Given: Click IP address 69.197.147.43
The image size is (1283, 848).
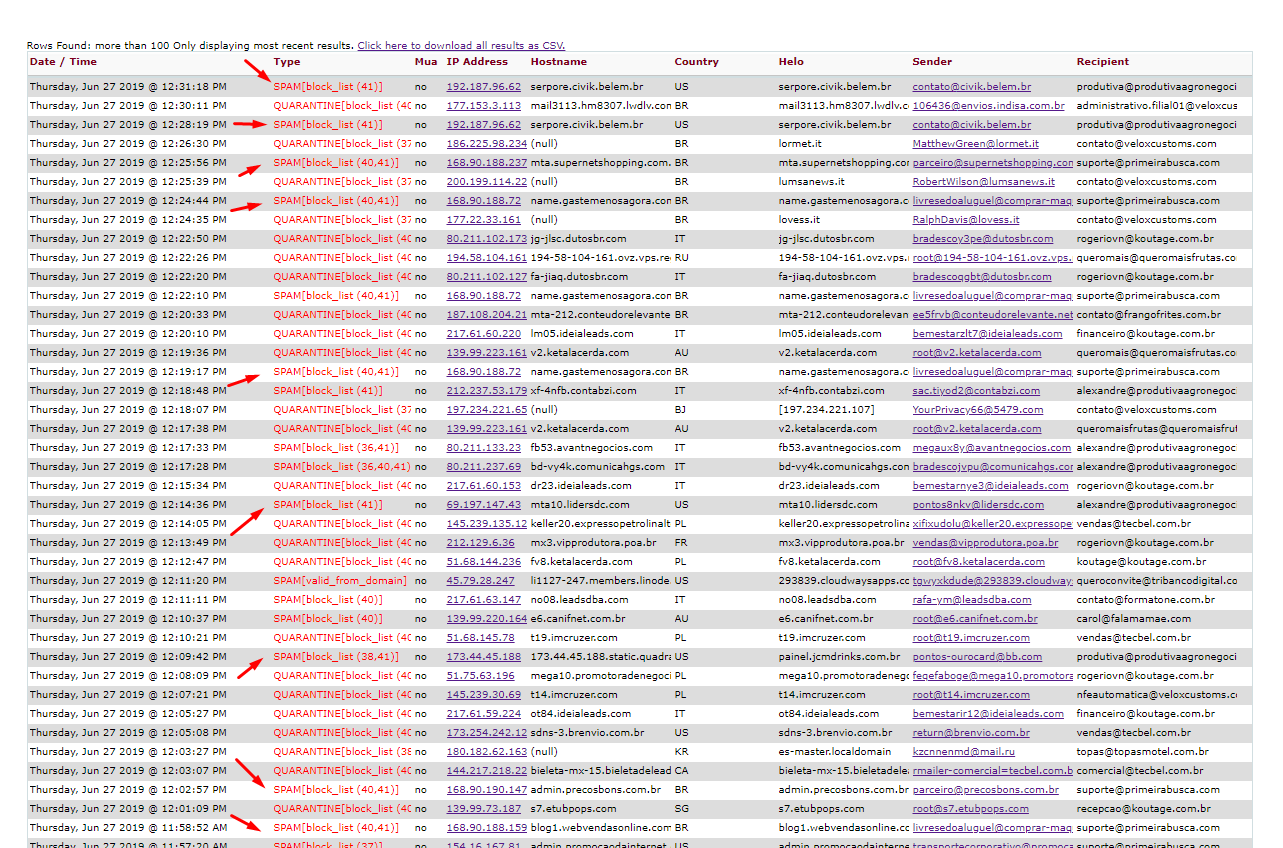Looking at the screenshot, I should [483, 504].
